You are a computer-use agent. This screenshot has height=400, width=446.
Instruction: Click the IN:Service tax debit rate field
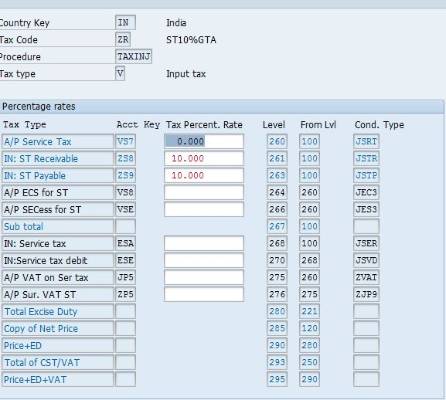pyautogui.click(x=204, y=260)
